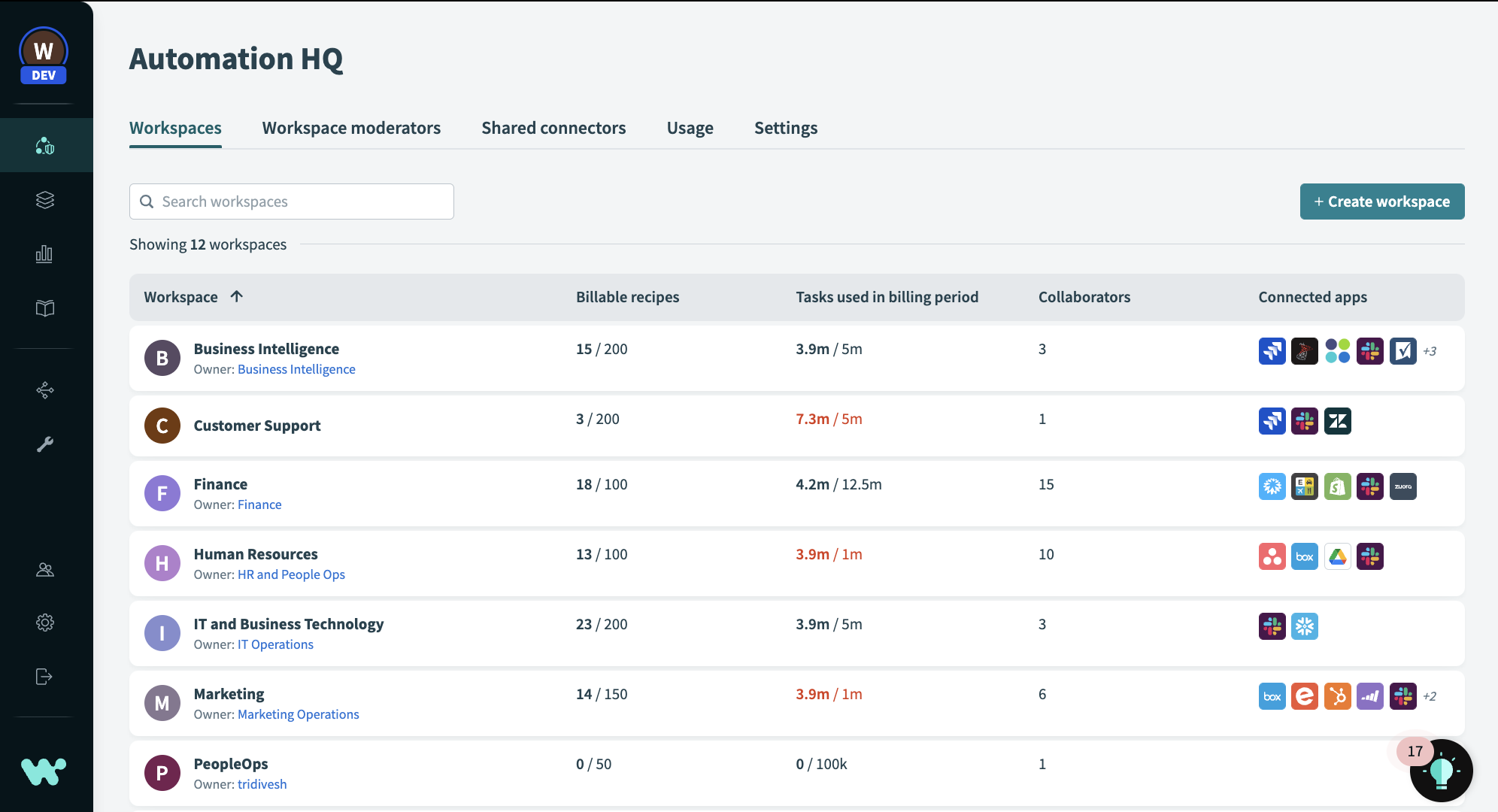Expand the +3 connected apps in Business Intelligence
The image size is (1498, 812).
tap(1430, 351)
